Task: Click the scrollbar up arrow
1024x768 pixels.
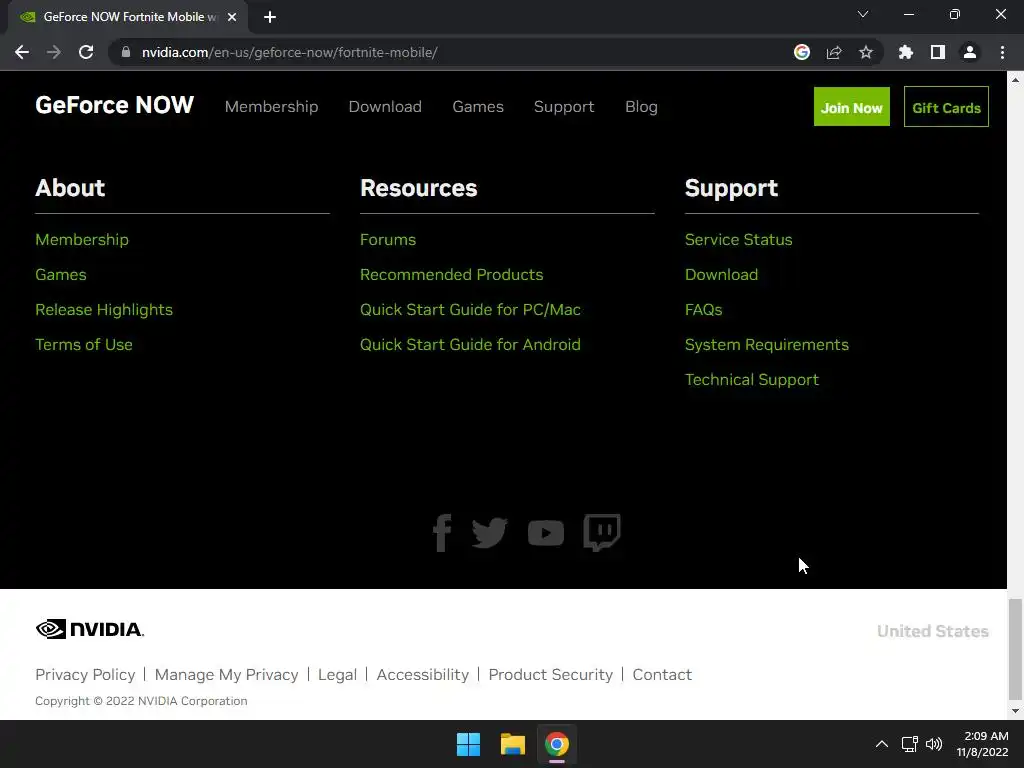Action: tap(1015, 80)
